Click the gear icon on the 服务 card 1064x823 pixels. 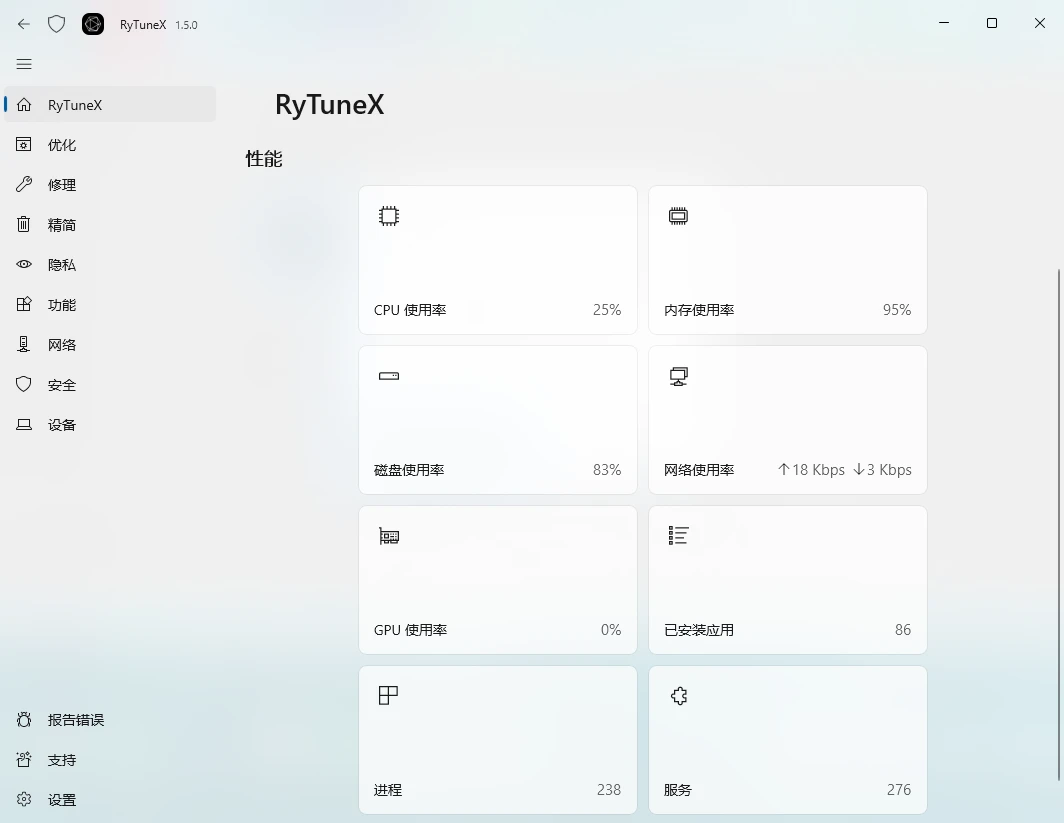[679, 695]
